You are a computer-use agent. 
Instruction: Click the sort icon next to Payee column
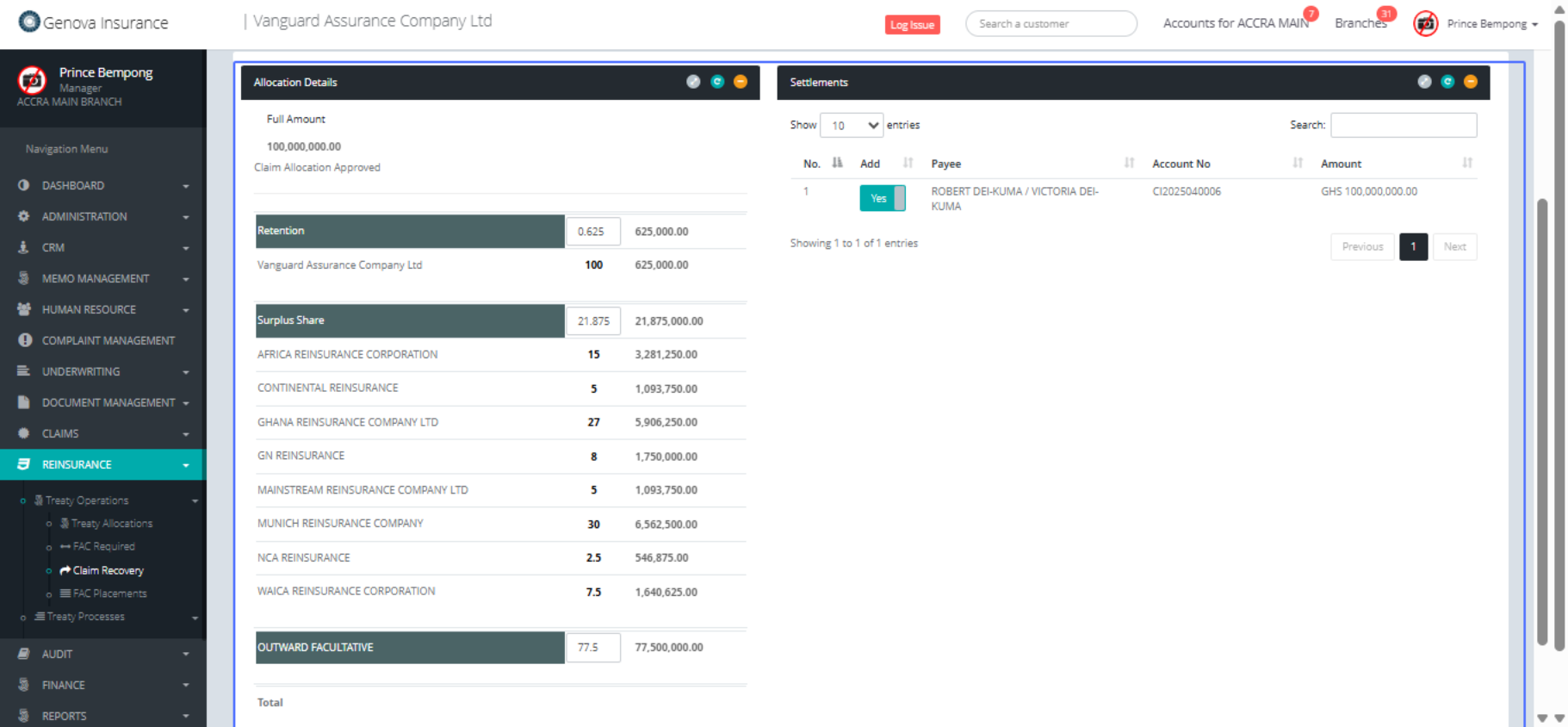1129,163
